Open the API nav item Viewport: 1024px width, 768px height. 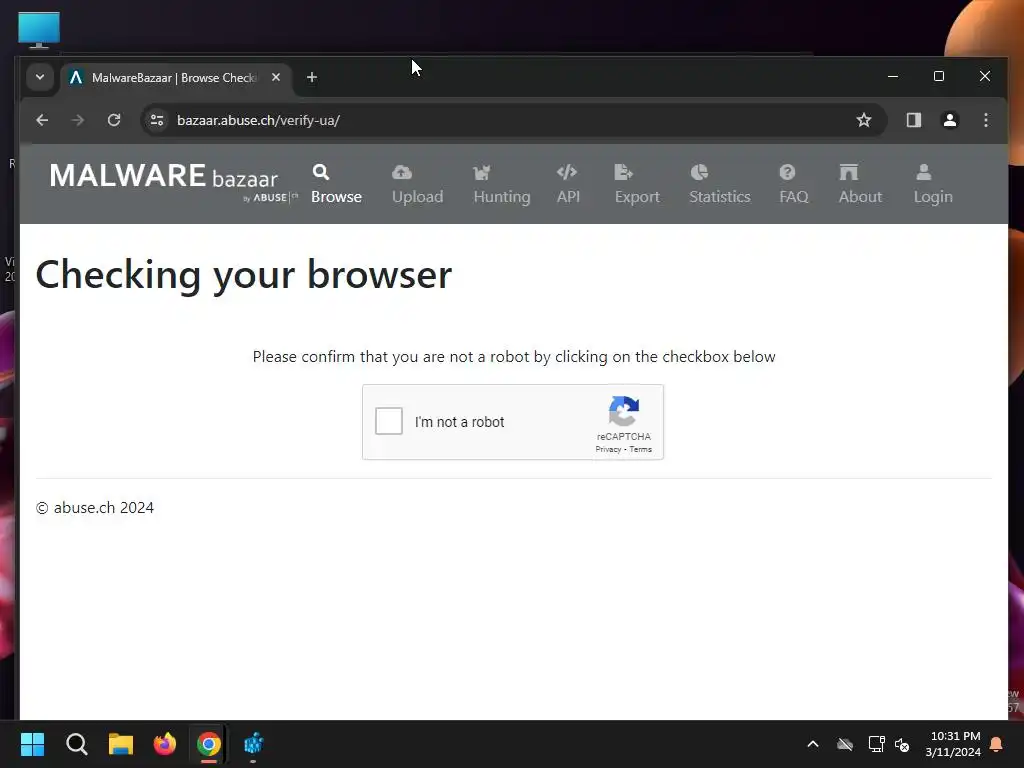pyautogui.click(x=568, y=184)
